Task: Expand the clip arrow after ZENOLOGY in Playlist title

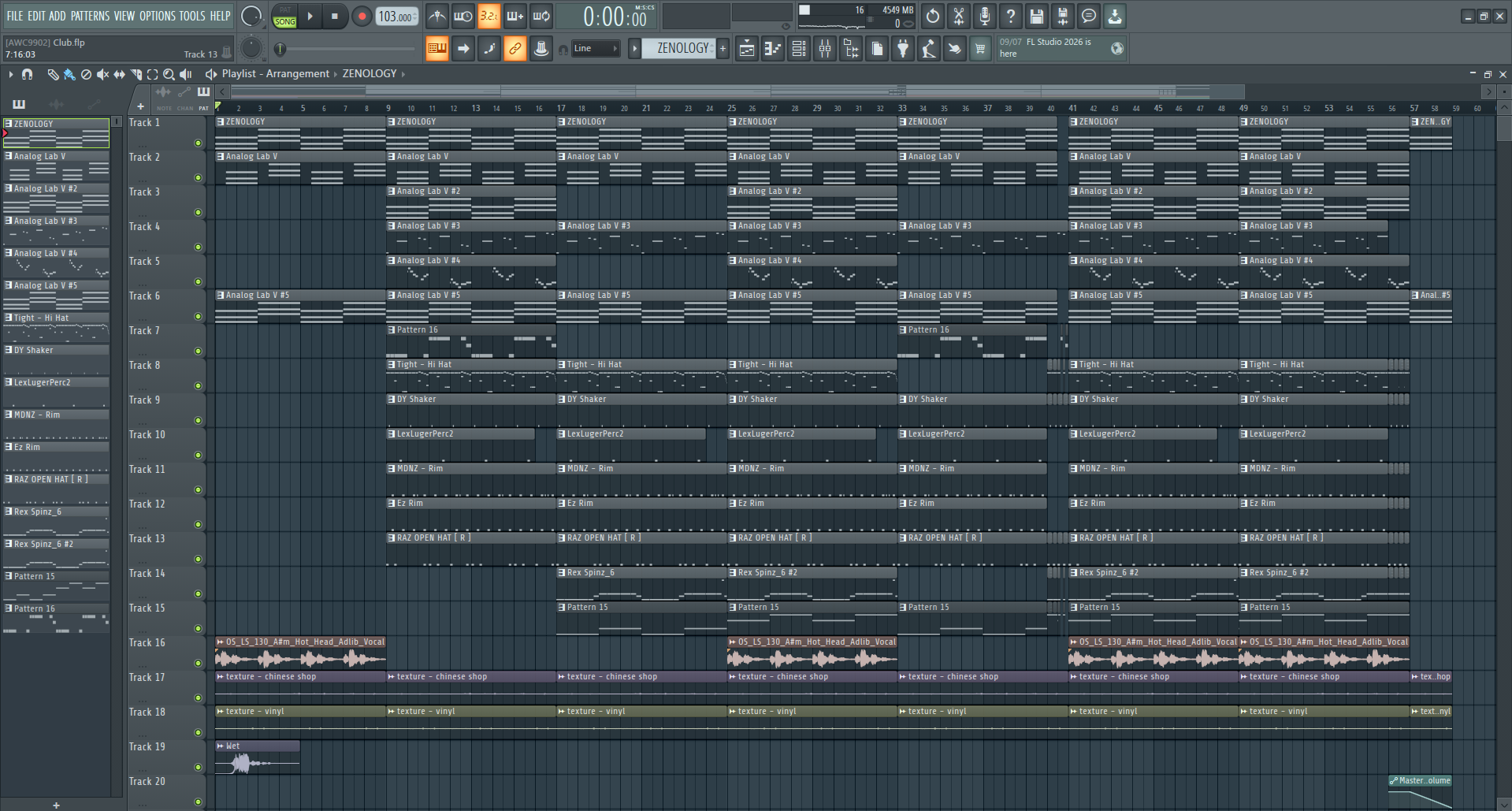Action: coord(403,74)
